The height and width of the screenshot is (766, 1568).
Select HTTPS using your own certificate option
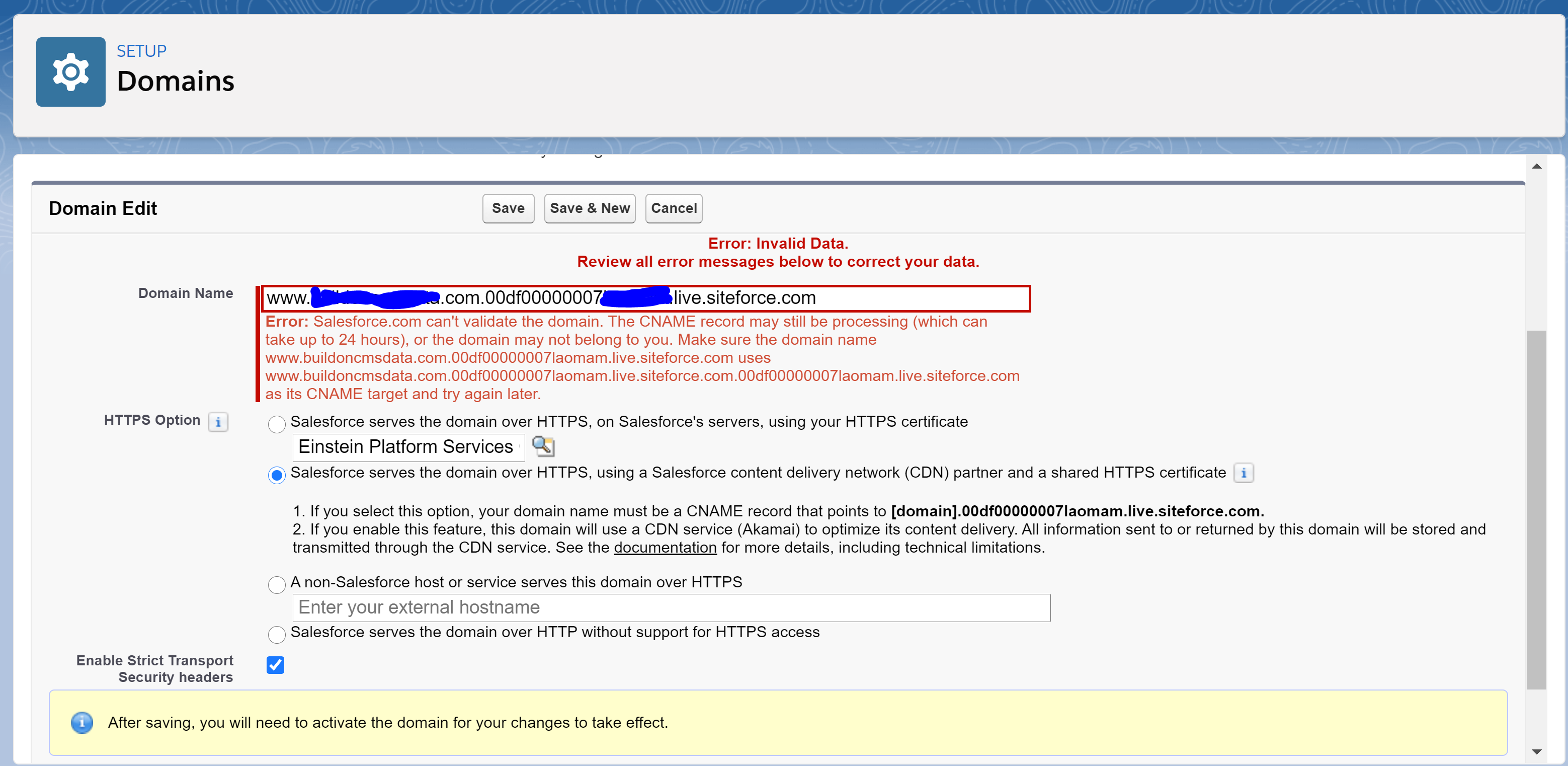(276, 424)
